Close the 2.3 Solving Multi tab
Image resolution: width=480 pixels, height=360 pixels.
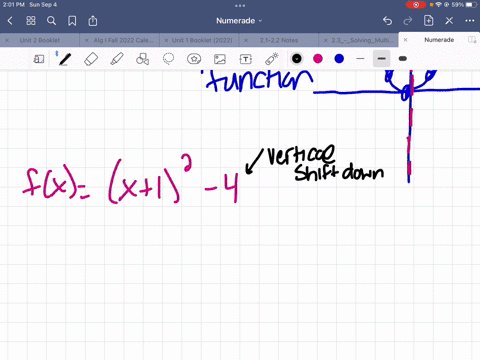click(x=326, y=40)
